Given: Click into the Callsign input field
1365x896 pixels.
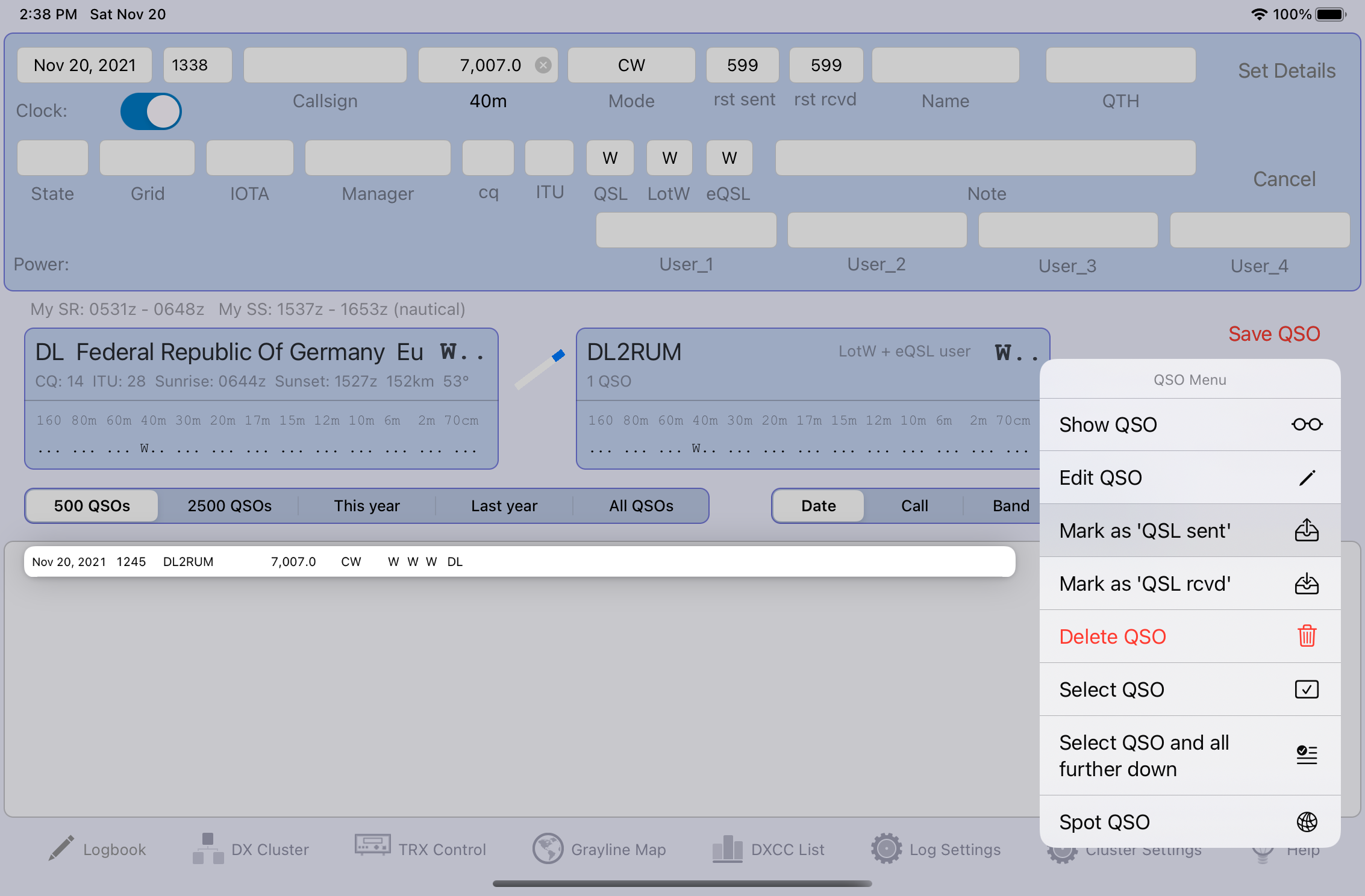Looking at the screenshot, I should [325, 65].
